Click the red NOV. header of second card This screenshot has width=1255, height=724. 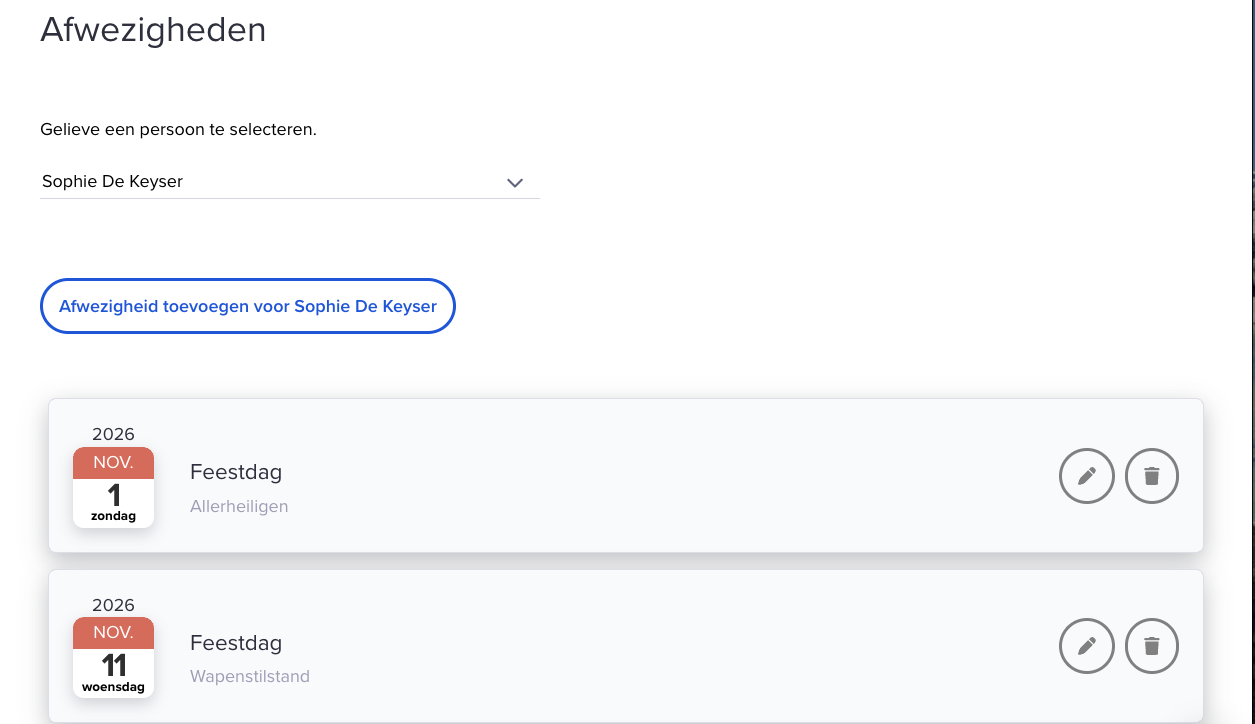coord(113,634)
